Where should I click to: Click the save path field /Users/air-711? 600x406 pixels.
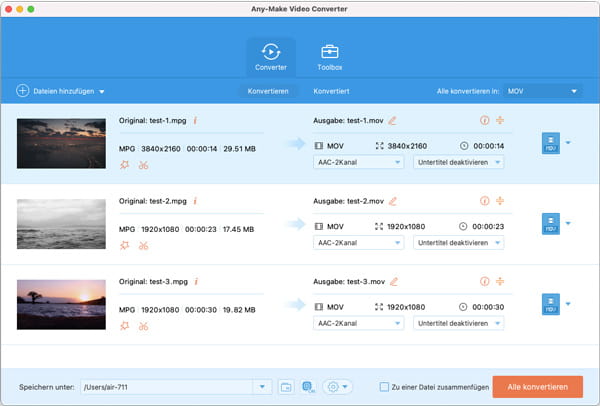click(166, 387)
